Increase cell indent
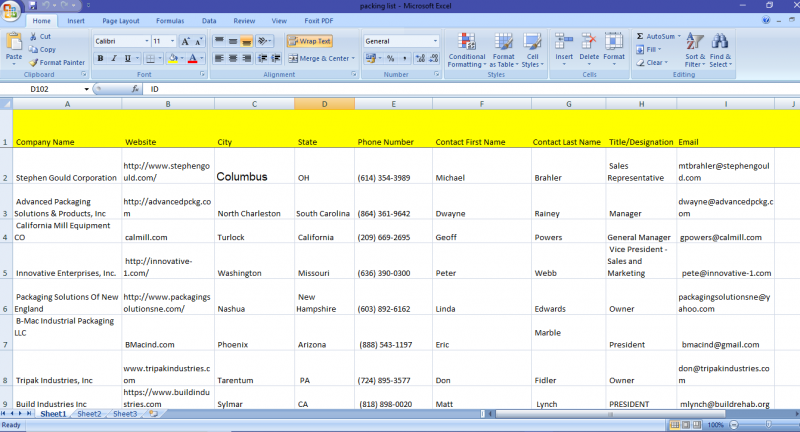800x432 pixels. pyautogui.click(x=276, y=58)
